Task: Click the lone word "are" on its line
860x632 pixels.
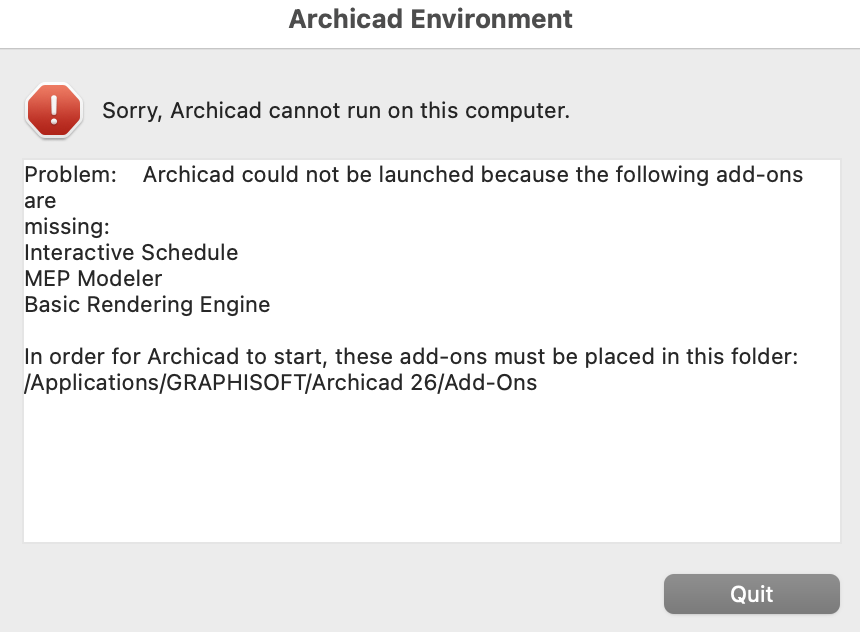Action: (x=41, y=201)
